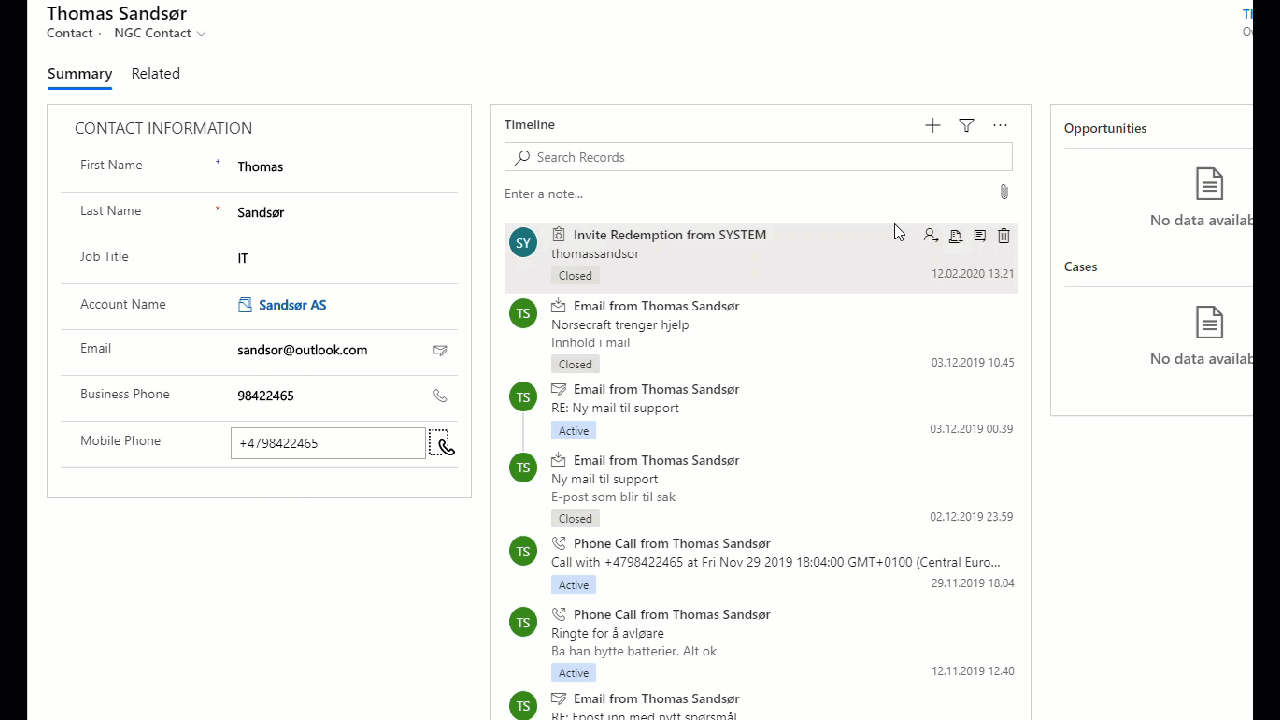Delete the Invite Redemption record with trash icon

tap(1004, 236)
